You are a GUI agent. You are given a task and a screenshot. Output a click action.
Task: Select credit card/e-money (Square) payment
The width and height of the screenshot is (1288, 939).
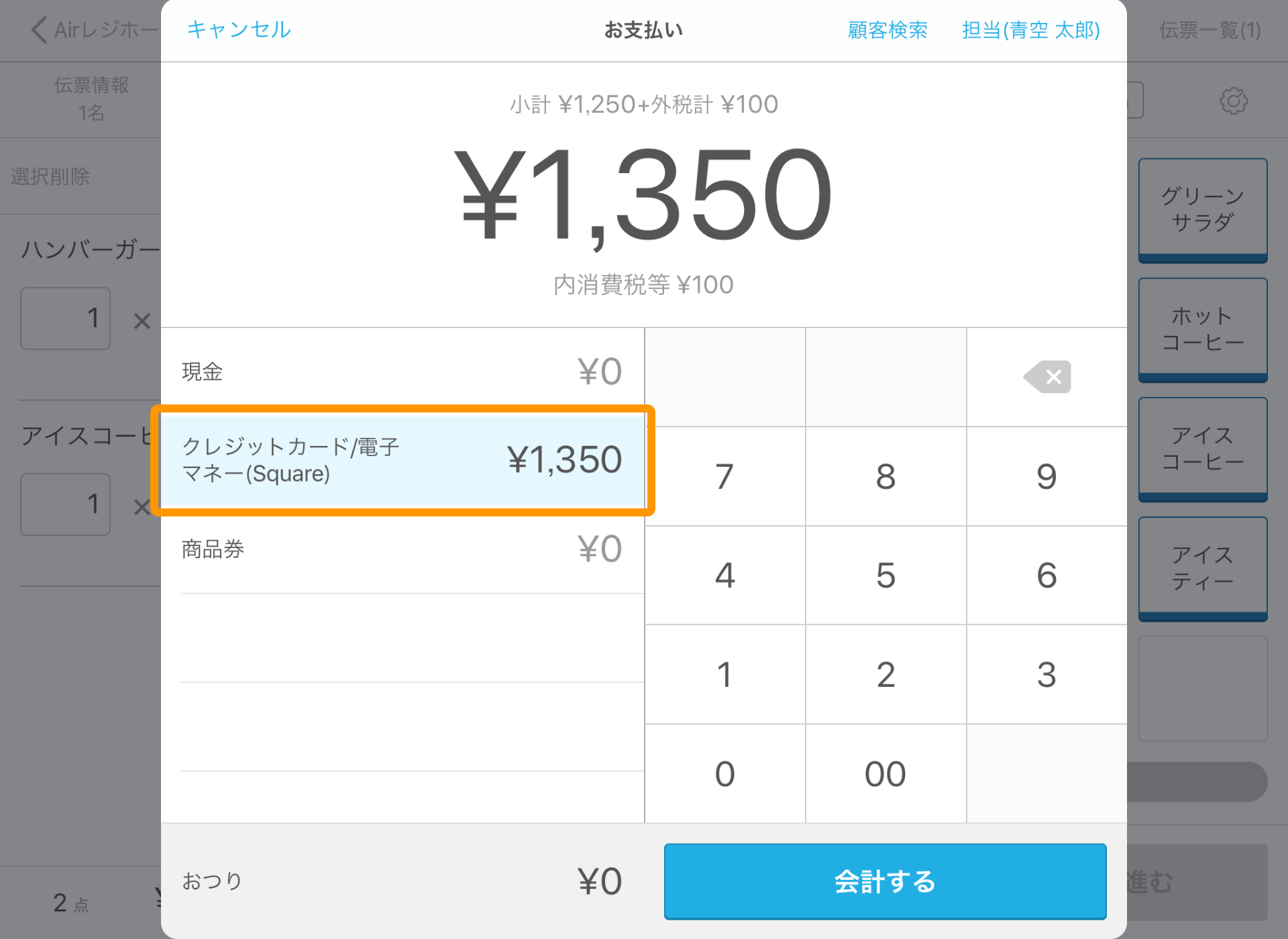click(x=402, y=460)
